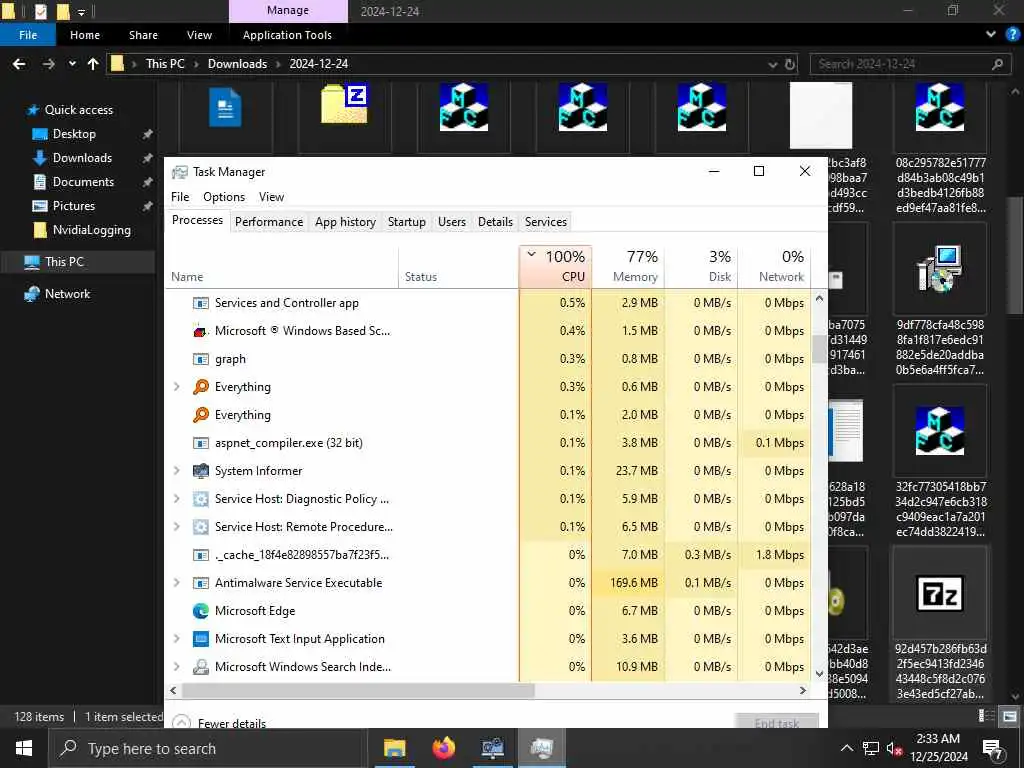Expand Microsoft Windows Search Indexer group
Image resolution: width=1024 pixels, height=768 pixels.
point(176,667)
